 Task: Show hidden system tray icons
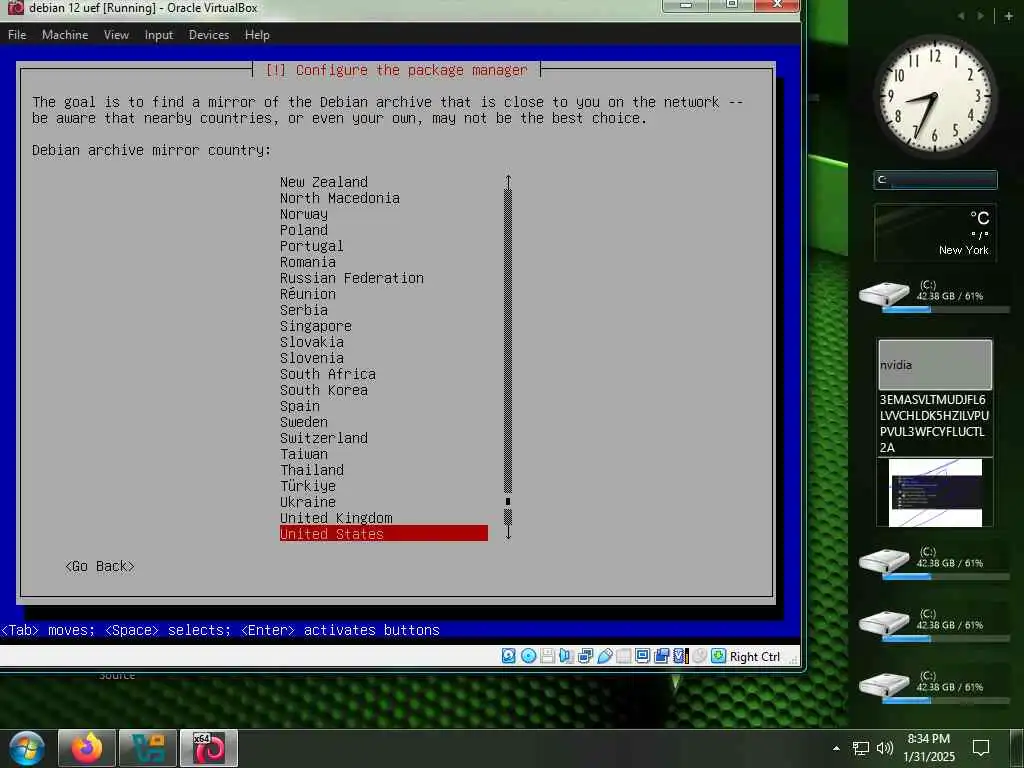tap(836, 748)
